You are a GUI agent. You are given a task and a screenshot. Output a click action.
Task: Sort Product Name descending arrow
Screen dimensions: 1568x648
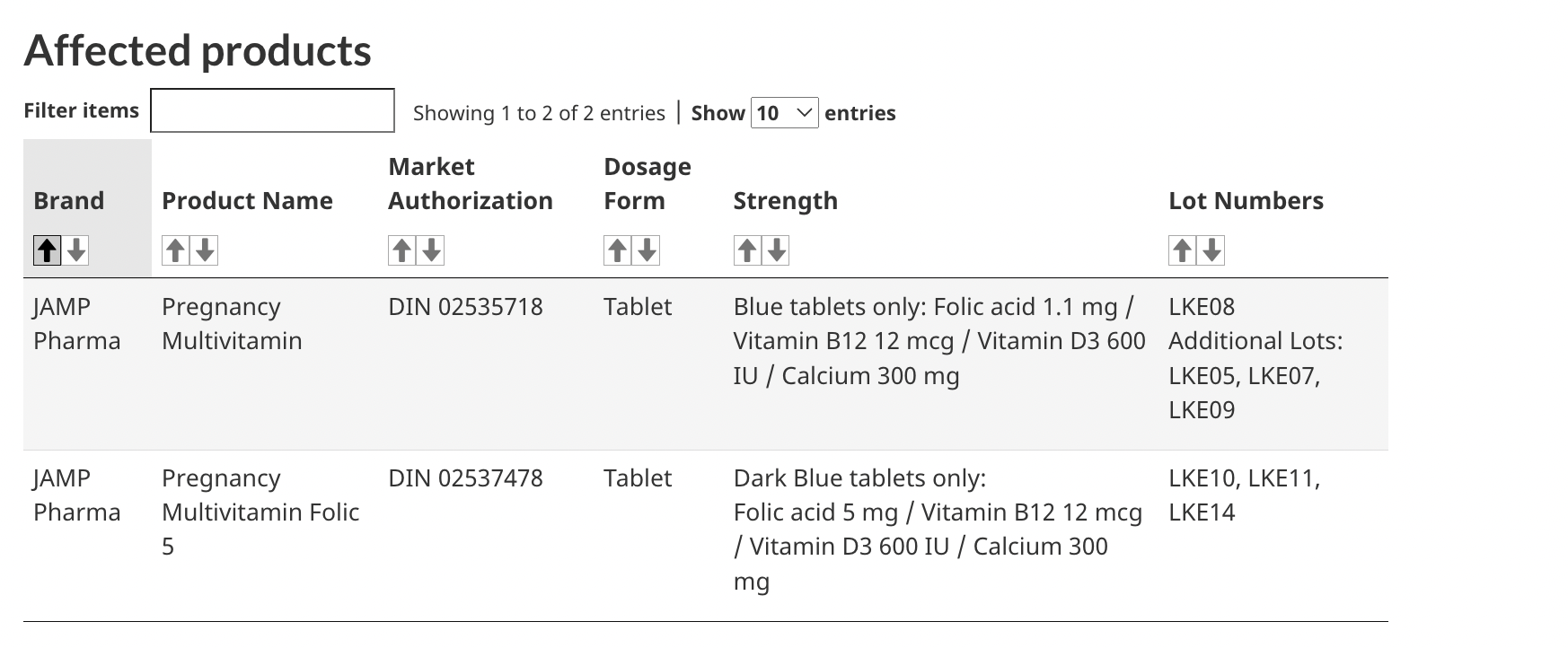pyautogui.click(x=205, y=250)
